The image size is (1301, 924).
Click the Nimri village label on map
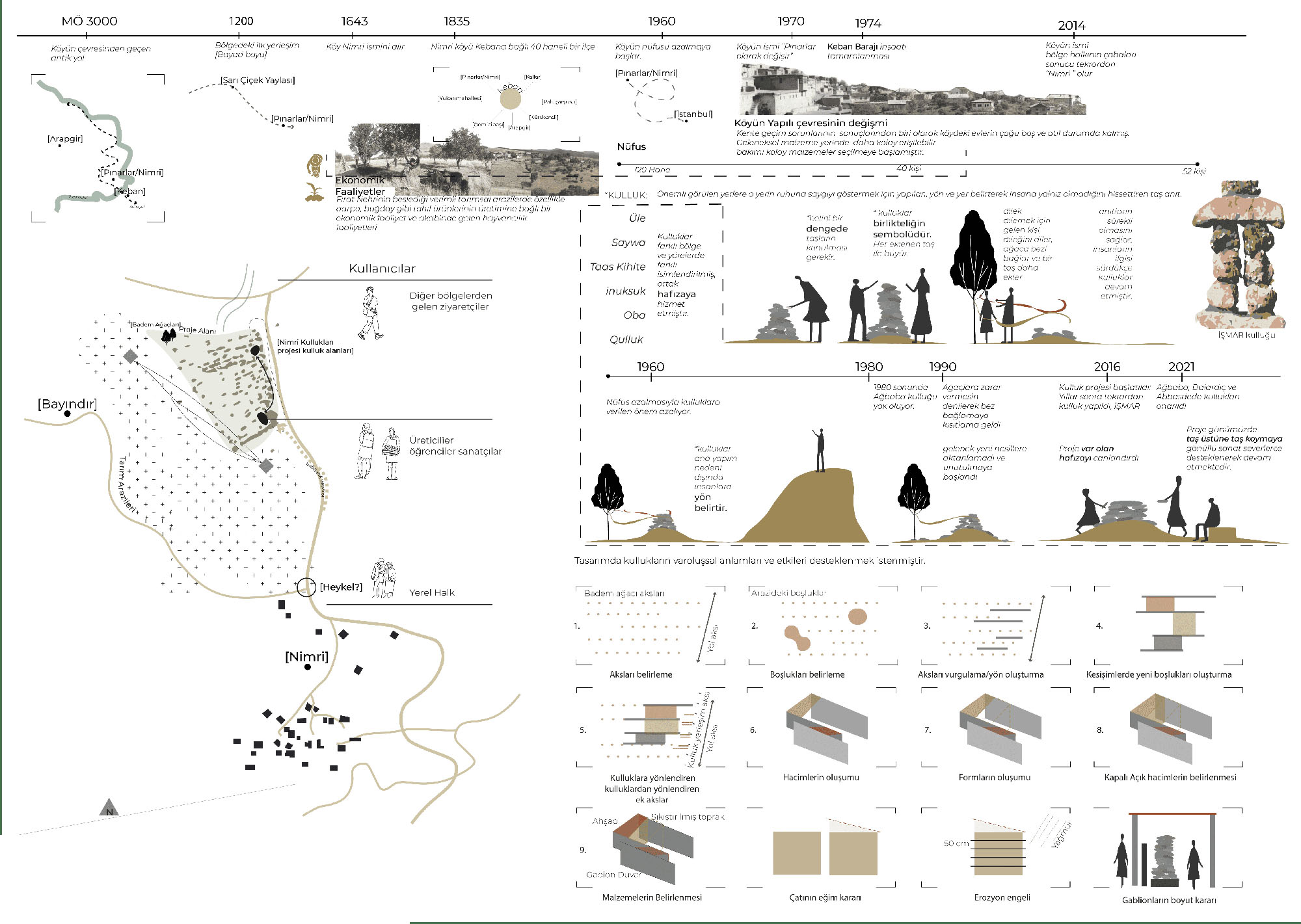(306, 657)
